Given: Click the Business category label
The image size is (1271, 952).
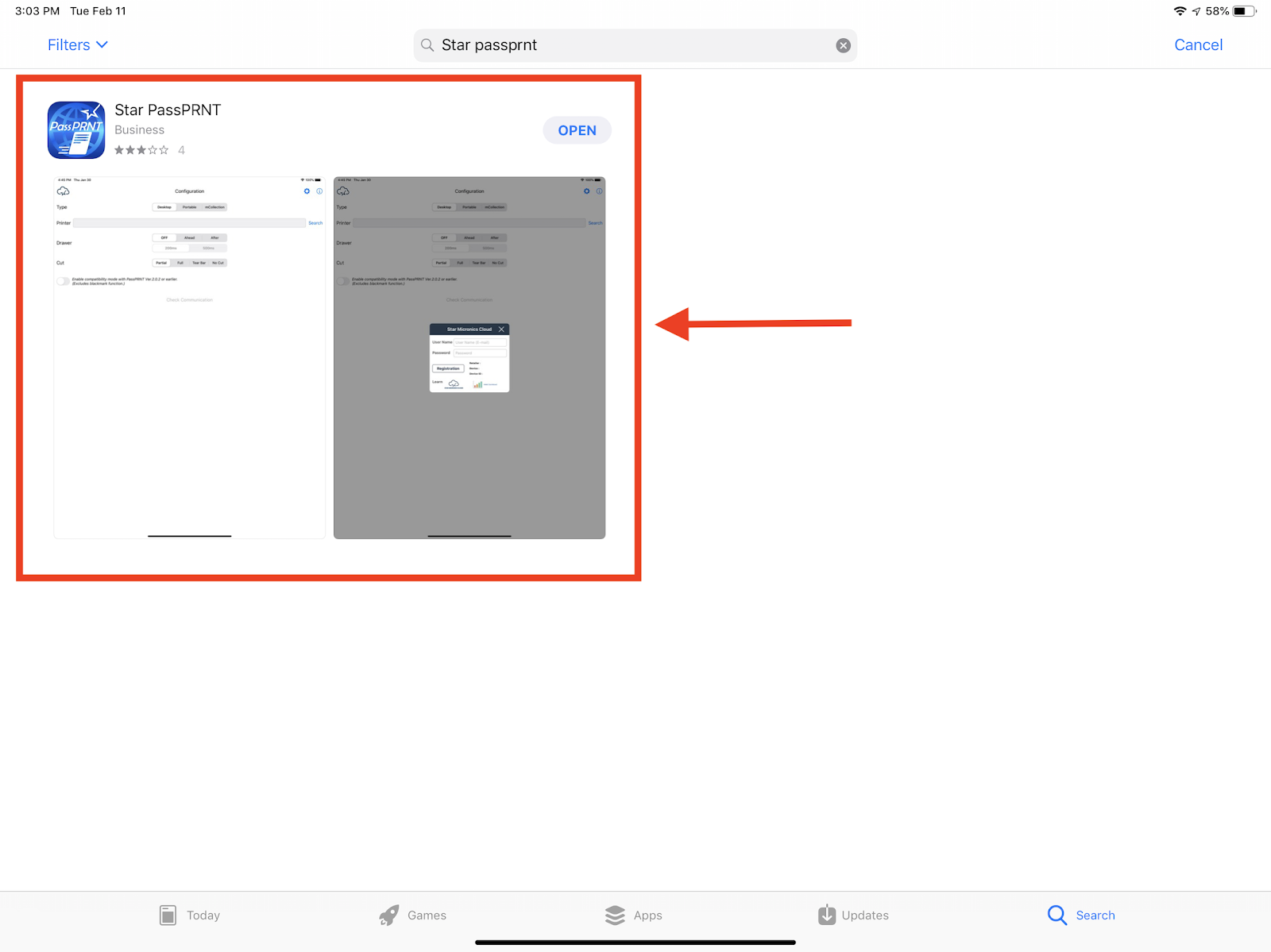Looking at the screenshot, I should tap(140, 130).
